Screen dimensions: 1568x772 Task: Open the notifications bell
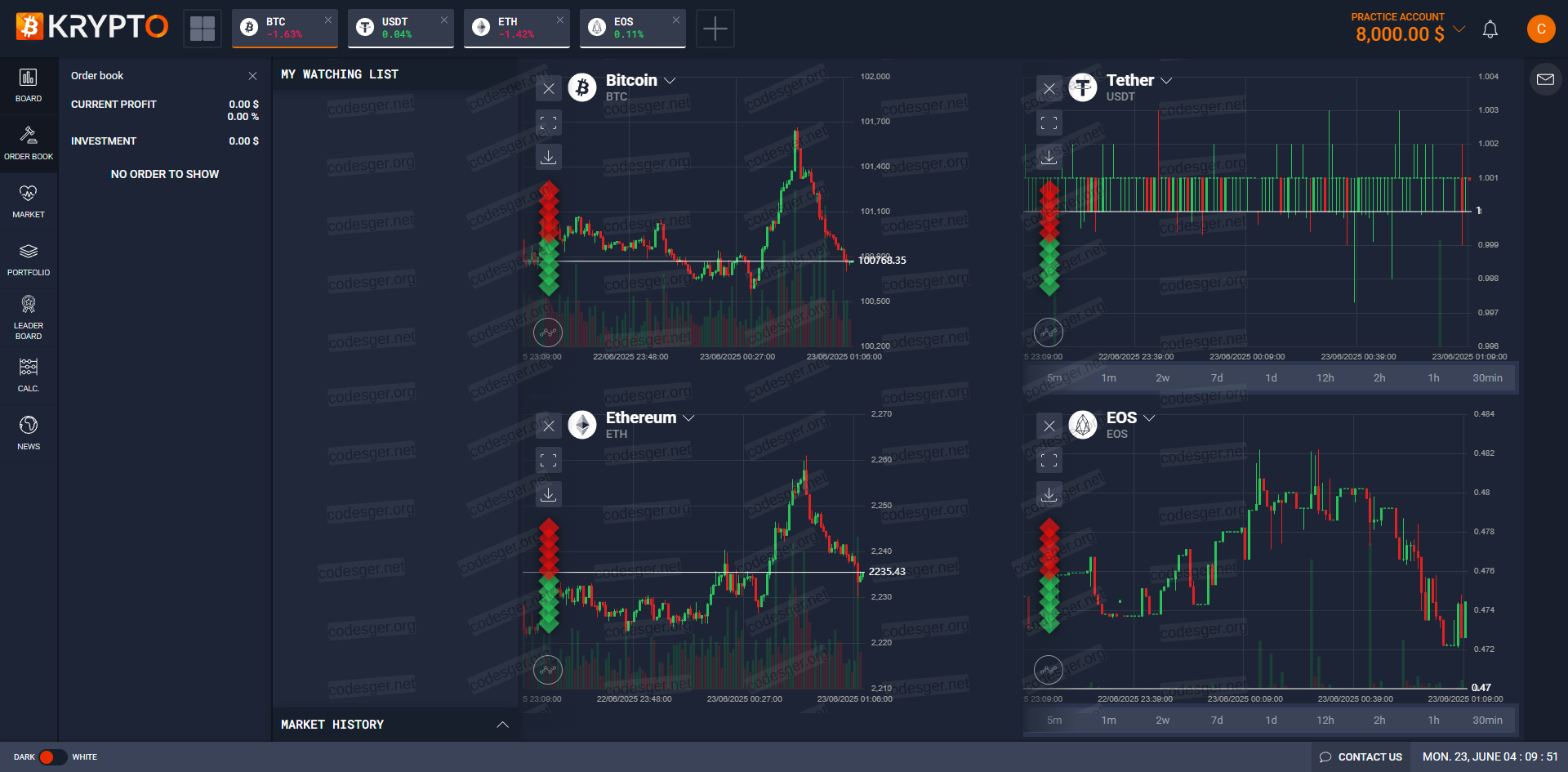tap(1490, 29)
